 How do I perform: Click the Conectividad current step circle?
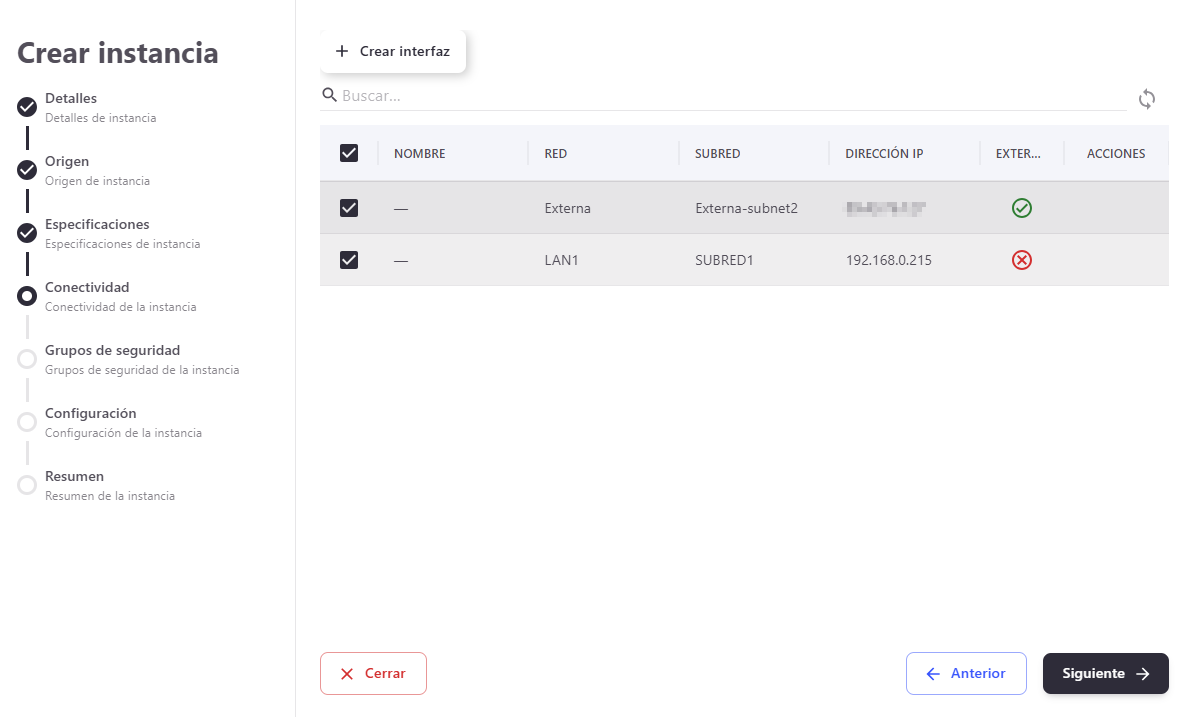click(x=27, y=296)
